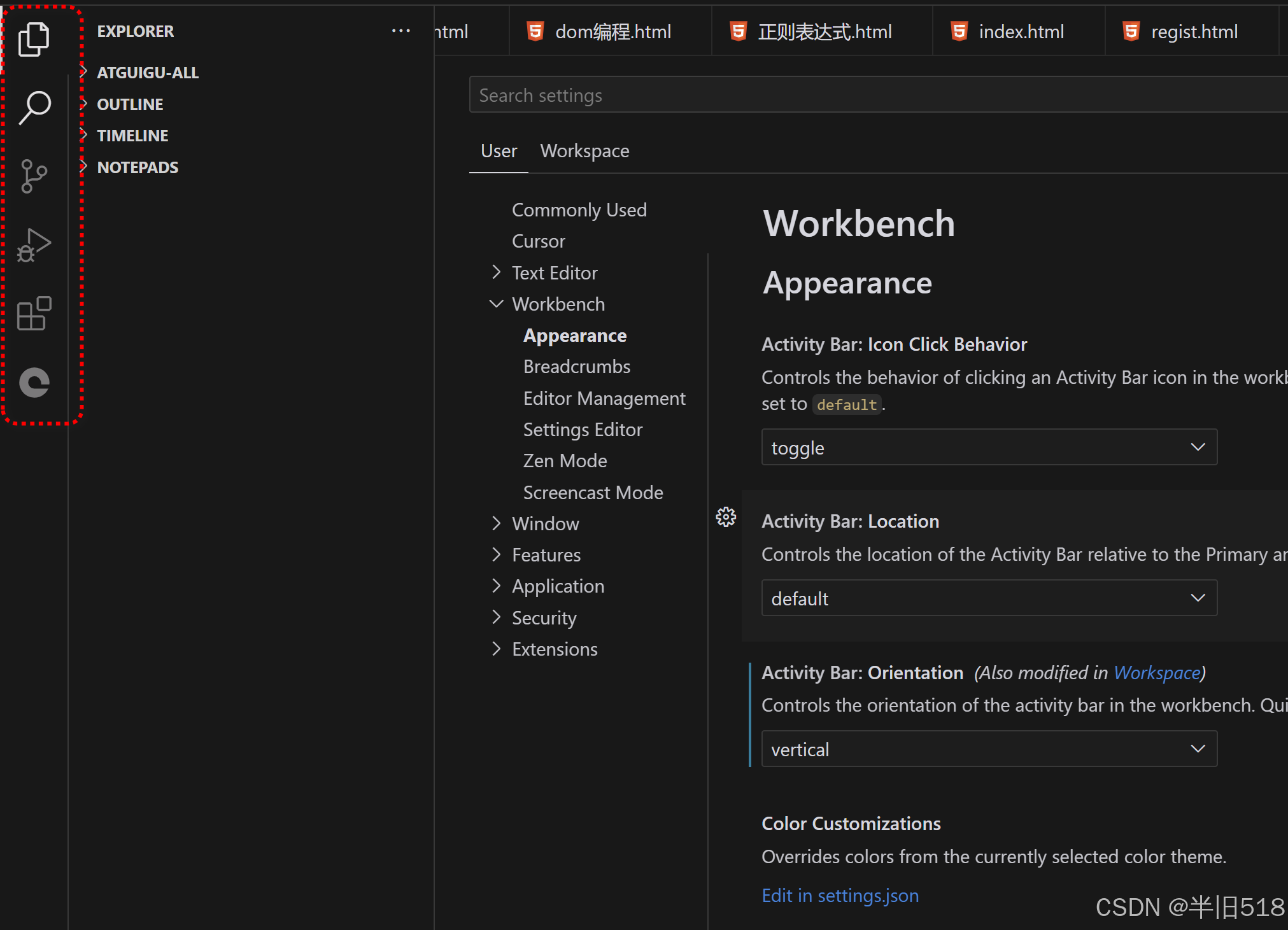Viewport: 1288px width, 930px height.
Task: Open the Search view in activity bar
Action: coord(34,108)
